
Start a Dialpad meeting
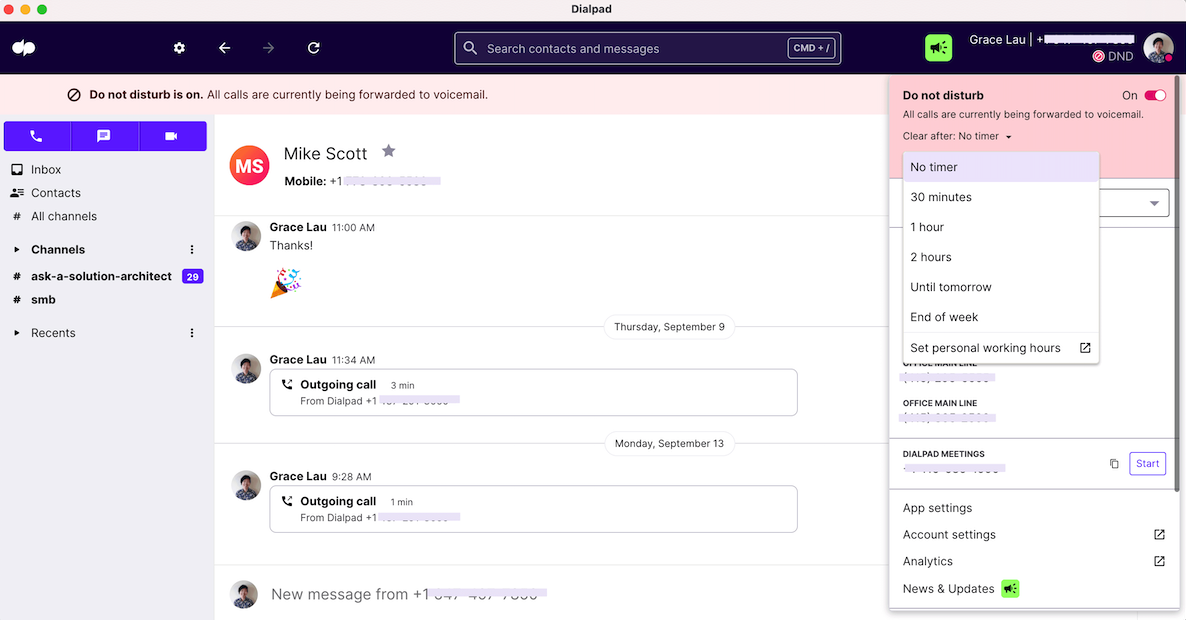click(x=1147, y=463)
